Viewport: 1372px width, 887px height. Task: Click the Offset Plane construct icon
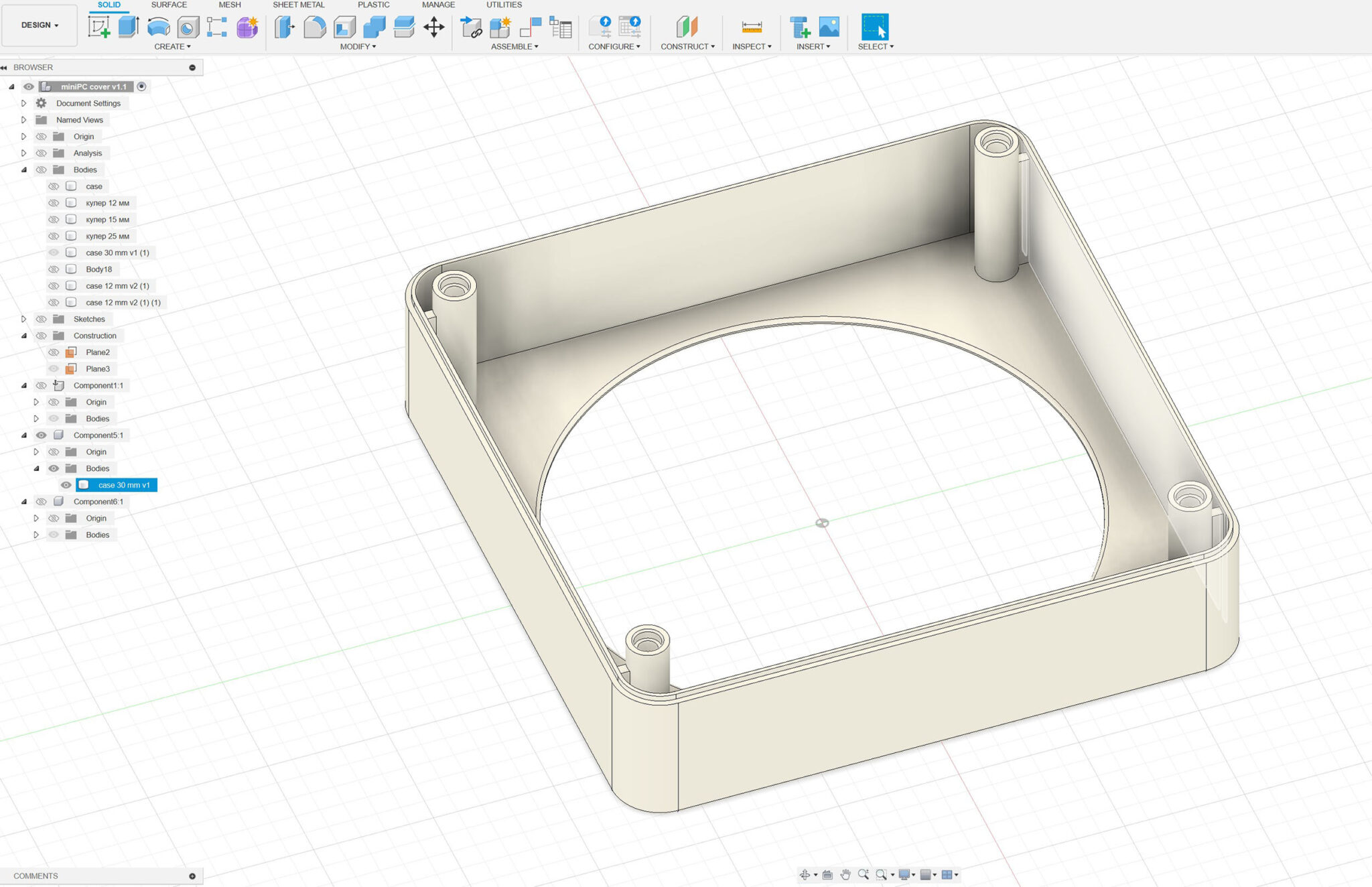point(687,27)
